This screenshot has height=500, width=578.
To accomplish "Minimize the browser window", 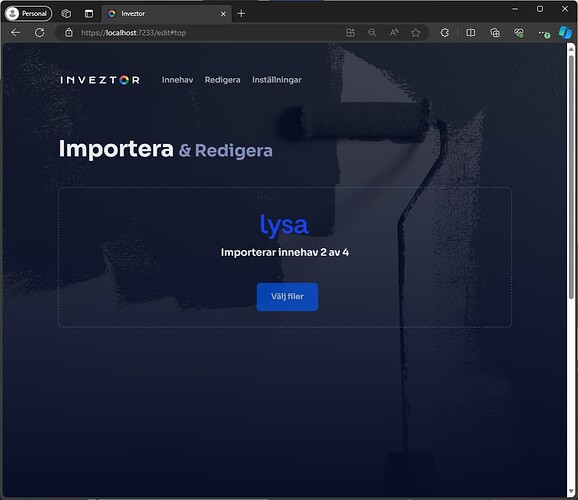I will tap(515, 9).
